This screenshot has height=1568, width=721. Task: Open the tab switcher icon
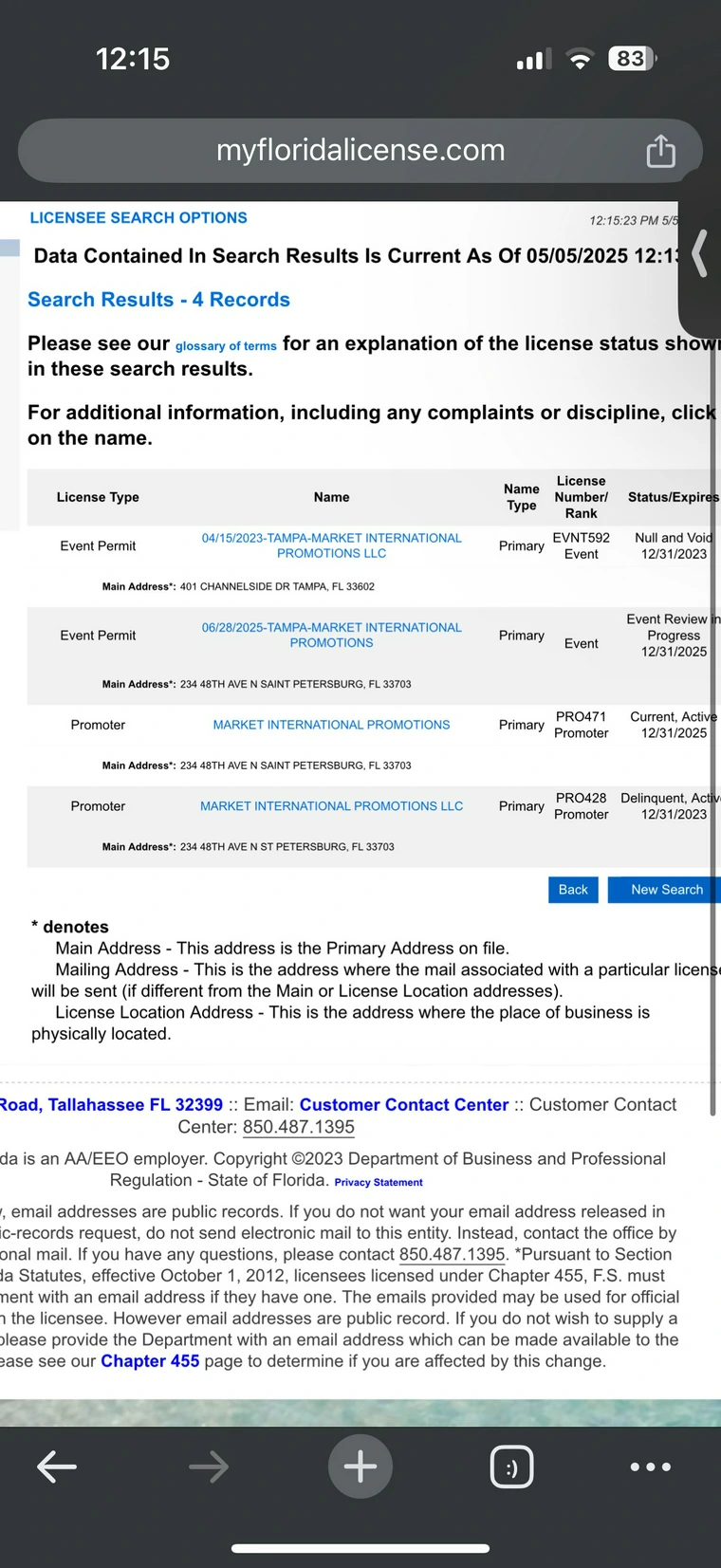(x=511, y=1467)
